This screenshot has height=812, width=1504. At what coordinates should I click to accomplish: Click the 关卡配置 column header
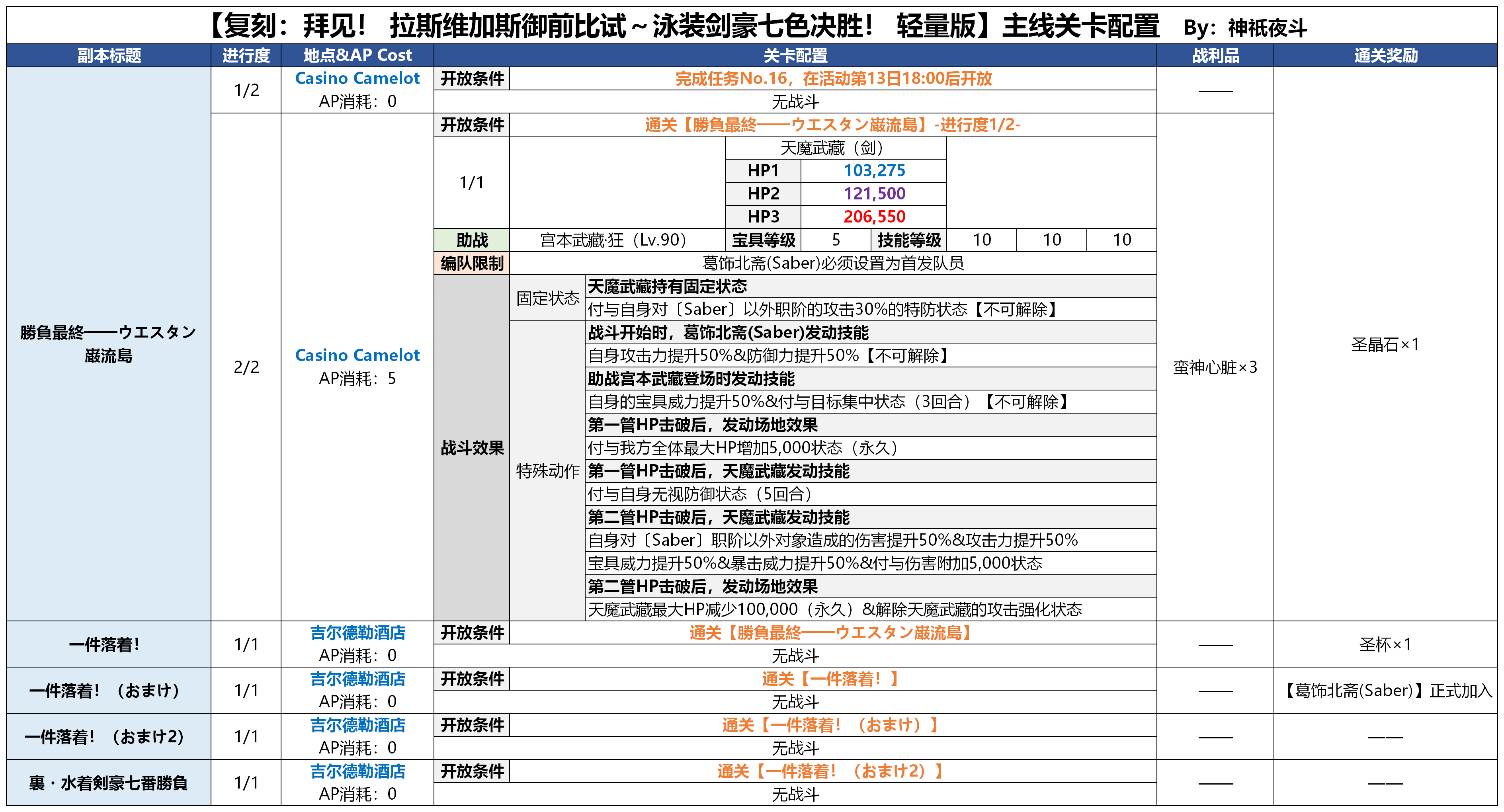click(x=795, y=55)
